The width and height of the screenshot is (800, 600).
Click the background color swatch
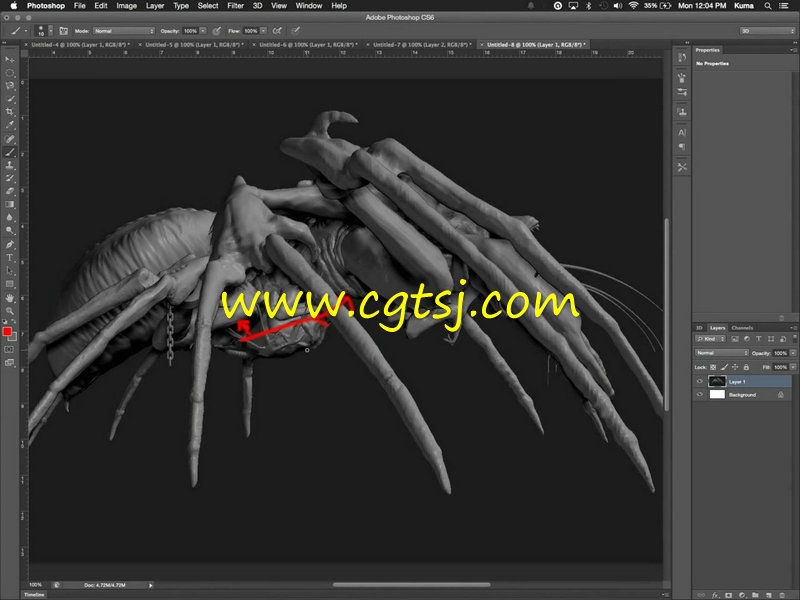[14, 337]
